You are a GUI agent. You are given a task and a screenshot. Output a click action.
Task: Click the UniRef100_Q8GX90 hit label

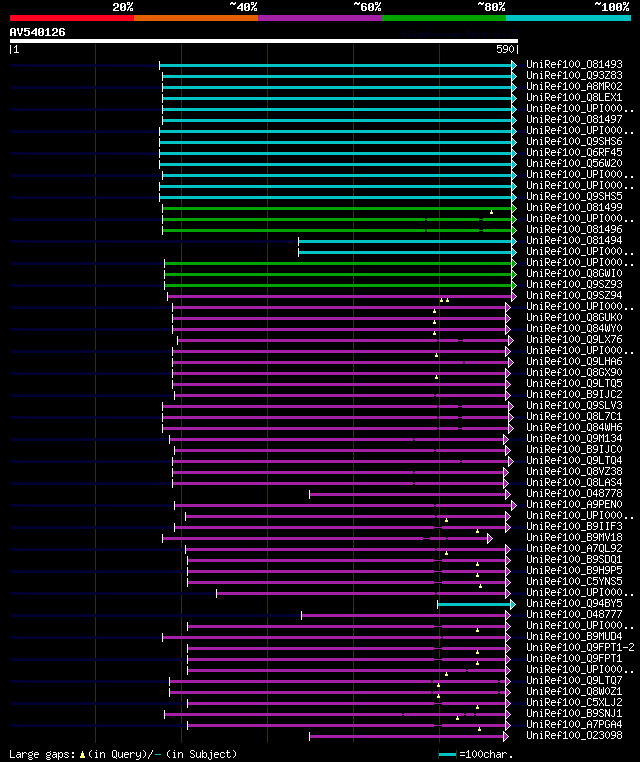pos(574,372)
